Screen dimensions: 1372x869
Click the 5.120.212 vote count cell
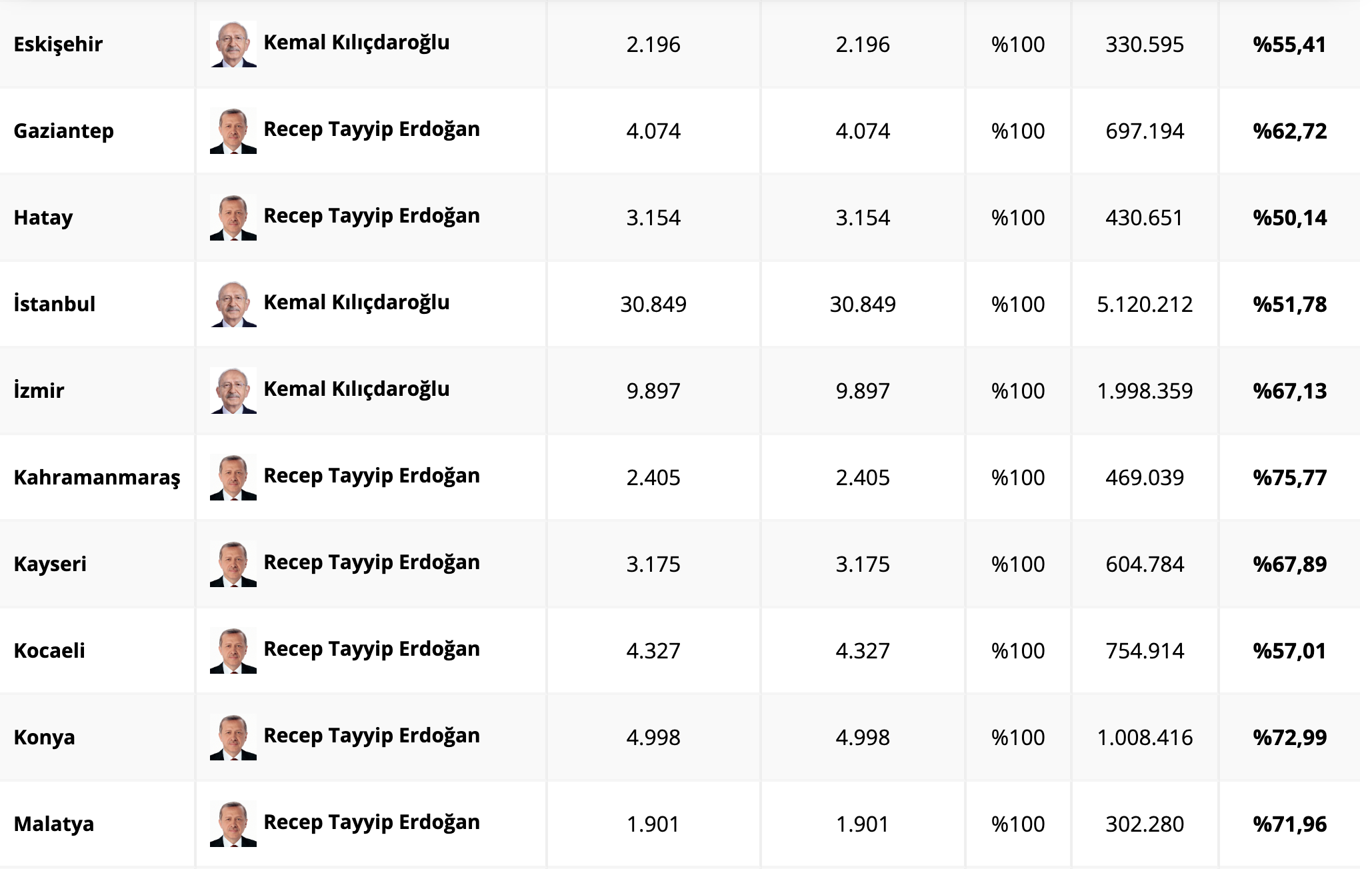[1145, 305]
